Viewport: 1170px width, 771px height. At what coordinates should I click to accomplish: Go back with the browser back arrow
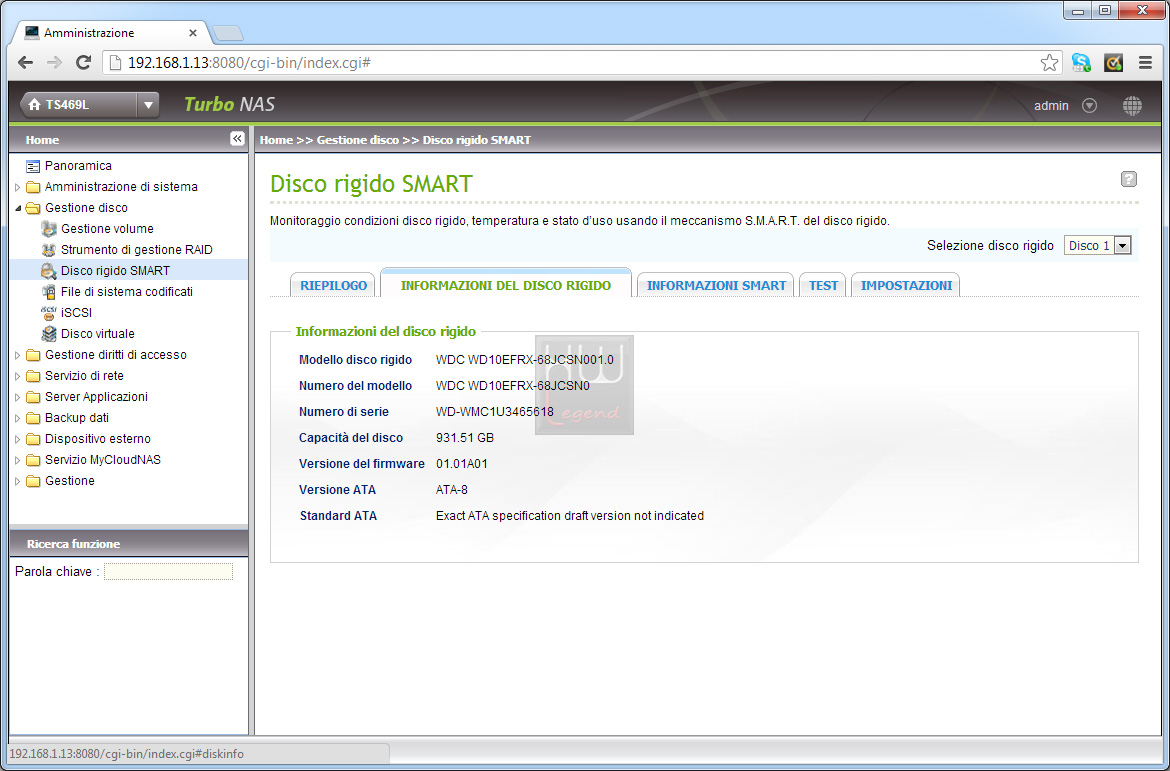(x=25, y=63)
